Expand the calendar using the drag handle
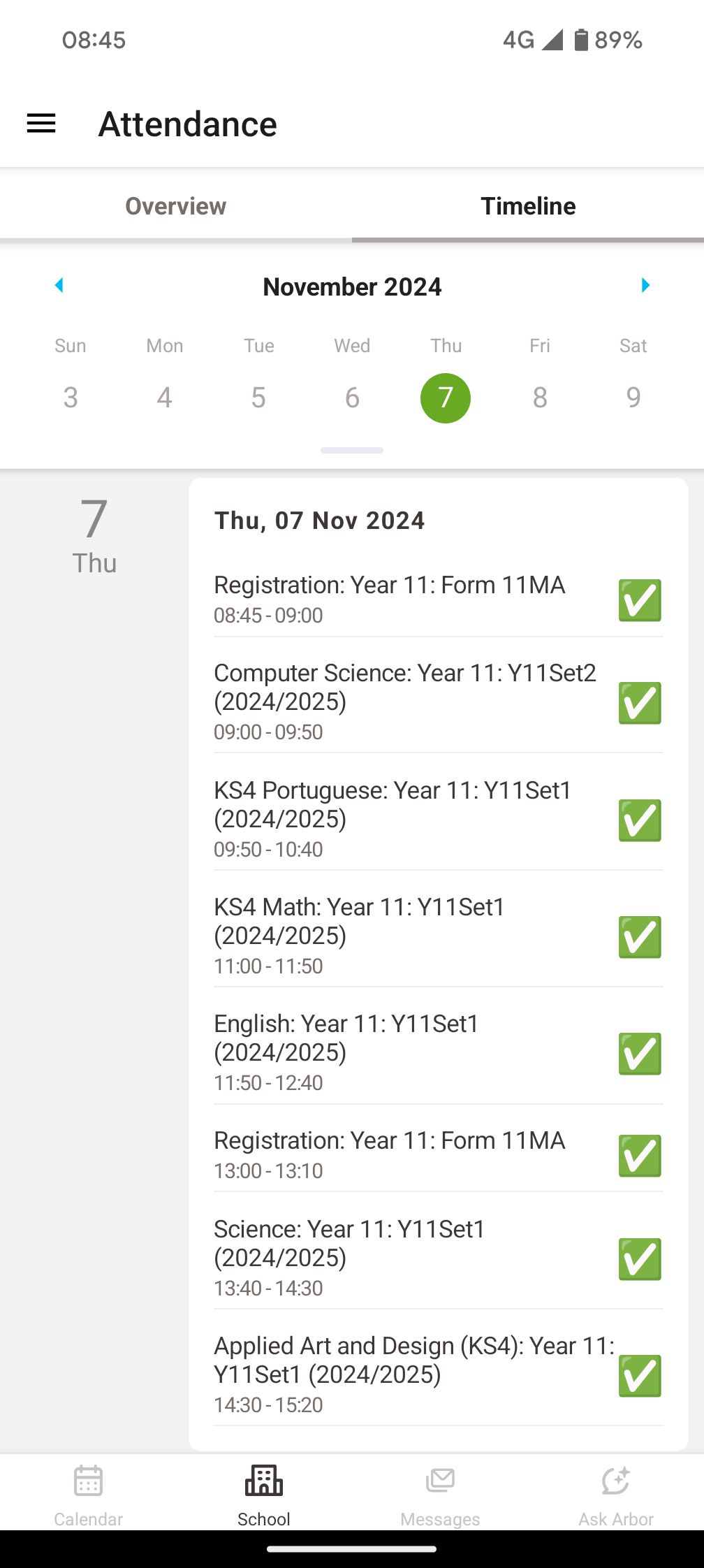The image size is (704, 1568). (352, 451)
